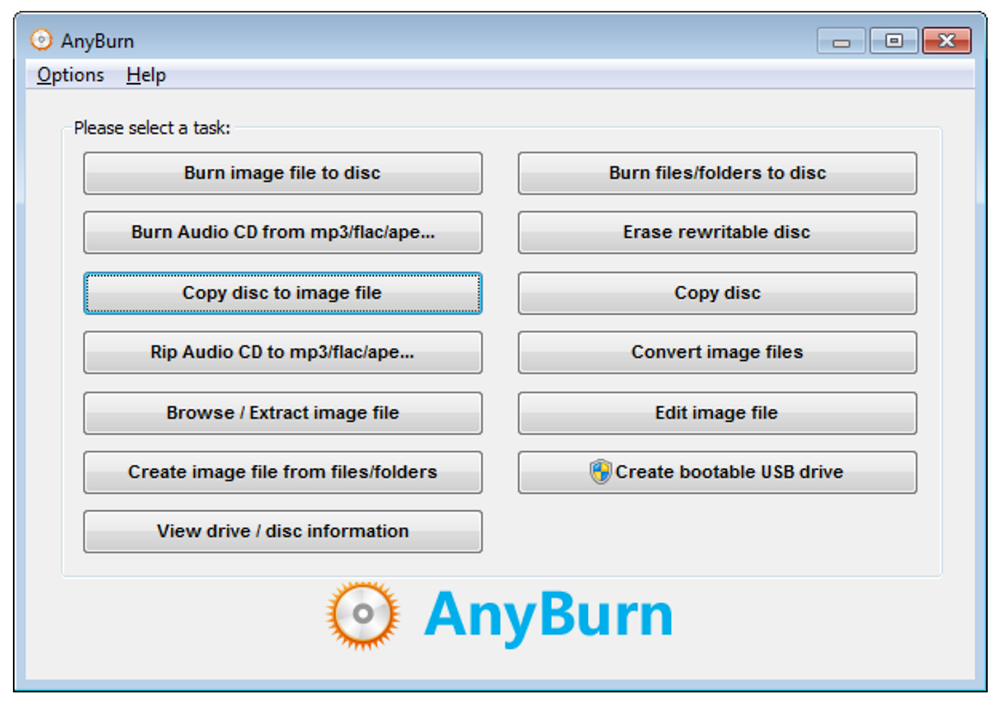This screenshot has width=1000, height=704.
Task: Click Erase rewritable disc button
Action: pos(717,232)
